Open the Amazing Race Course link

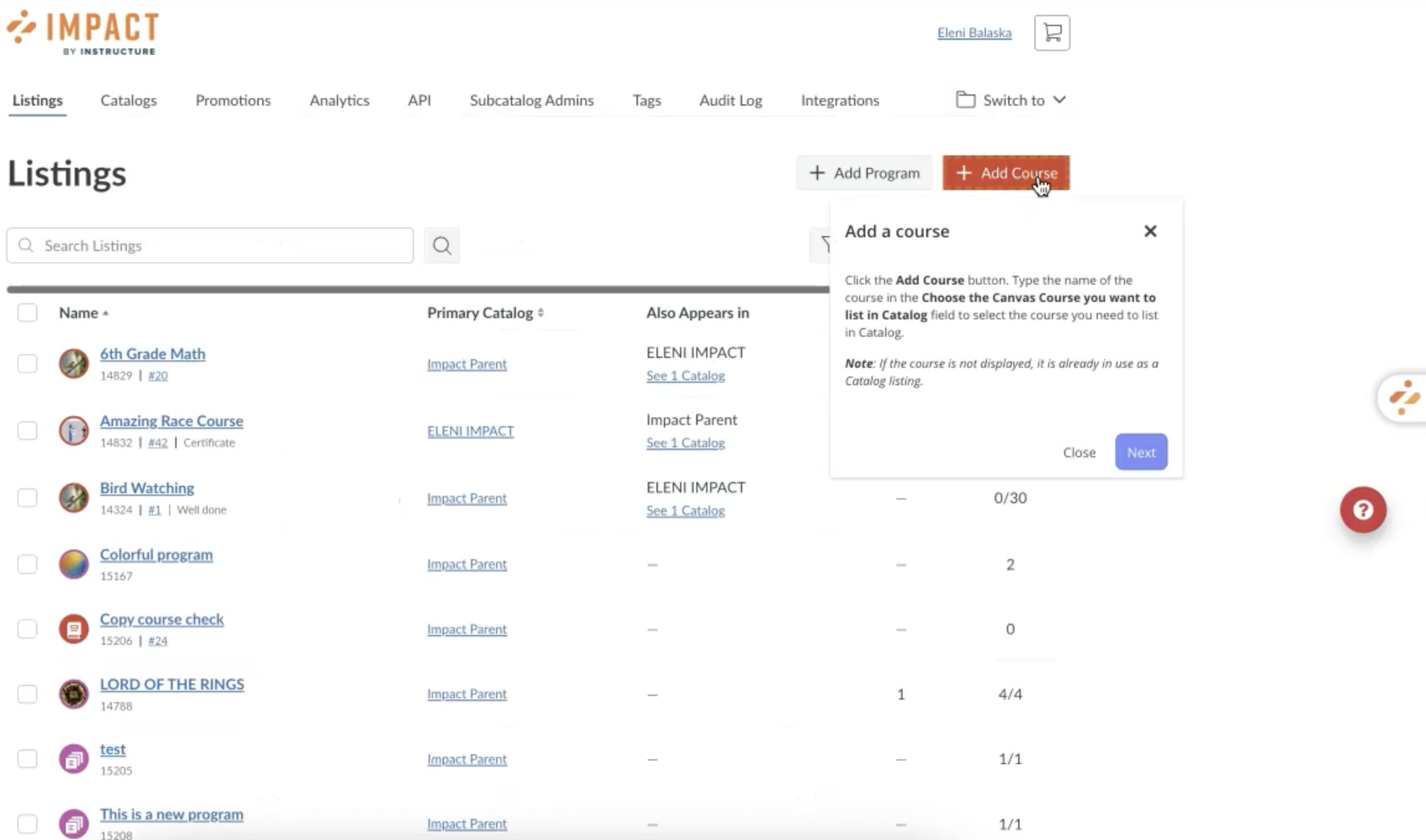point(172,421)
